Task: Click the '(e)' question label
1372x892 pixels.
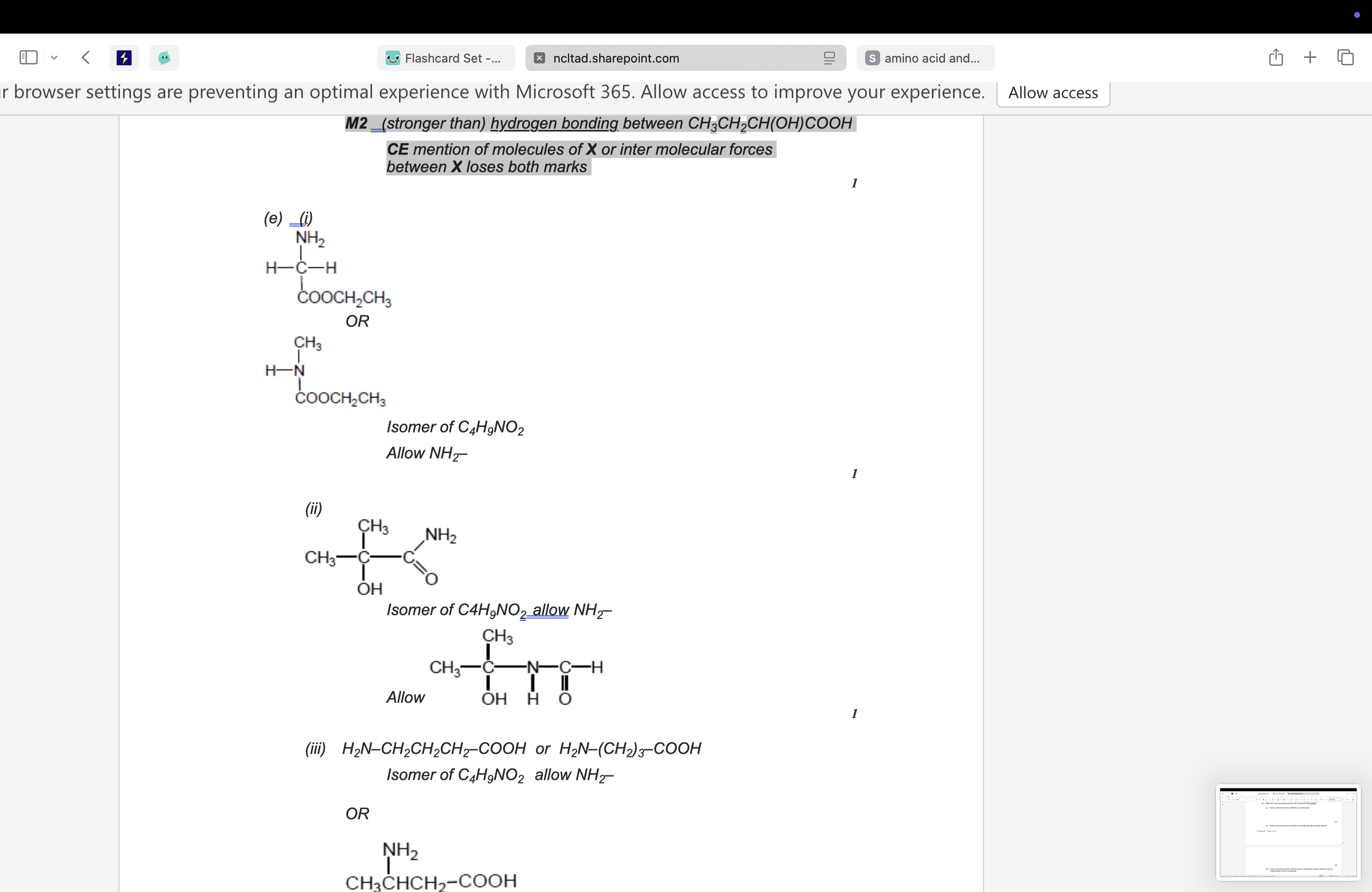Action: point(273,218)
